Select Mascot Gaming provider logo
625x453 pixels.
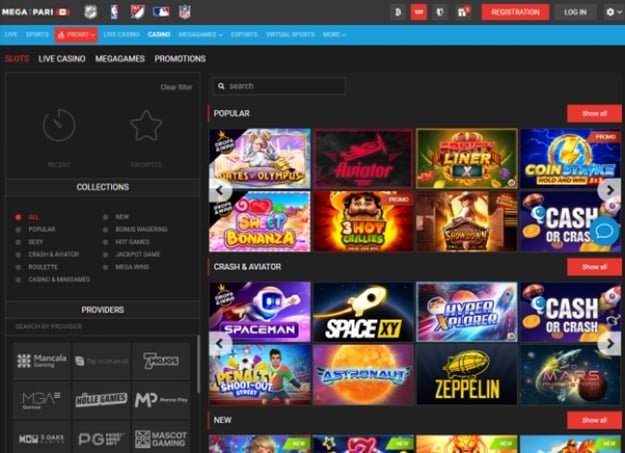pos(161,438)
